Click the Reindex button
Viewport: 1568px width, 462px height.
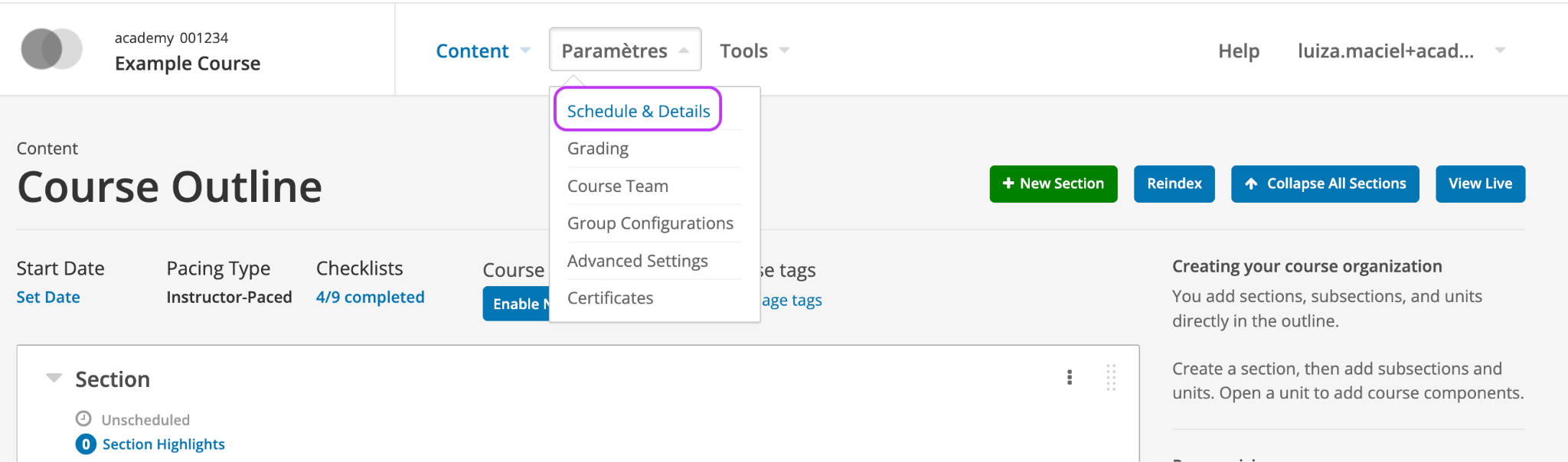coord(1174,184)
